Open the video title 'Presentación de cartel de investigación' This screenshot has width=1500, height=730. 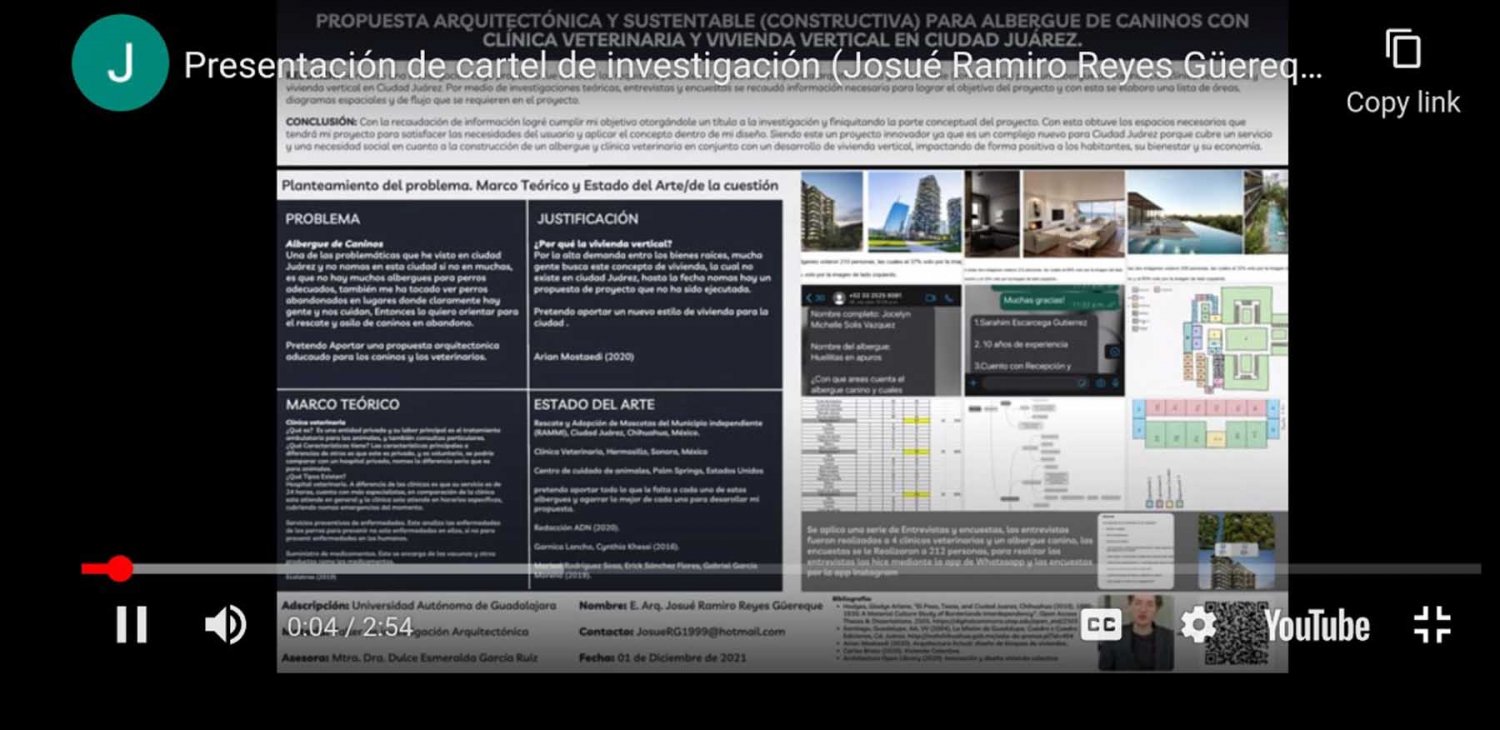(752, 66)
